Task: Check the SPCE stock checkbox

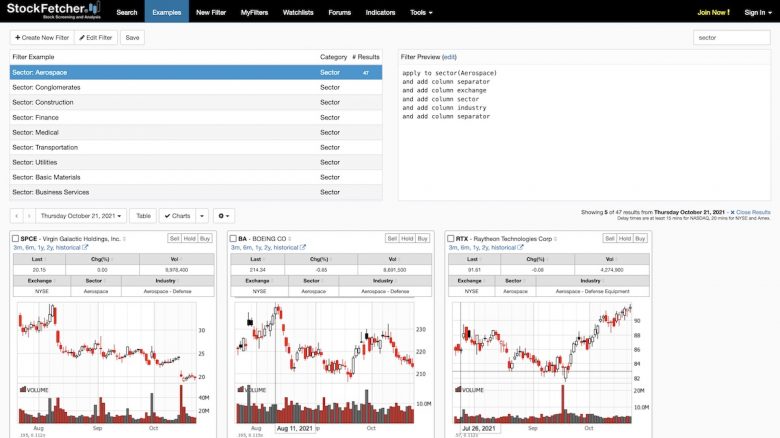Action: [x=15, y=239]
